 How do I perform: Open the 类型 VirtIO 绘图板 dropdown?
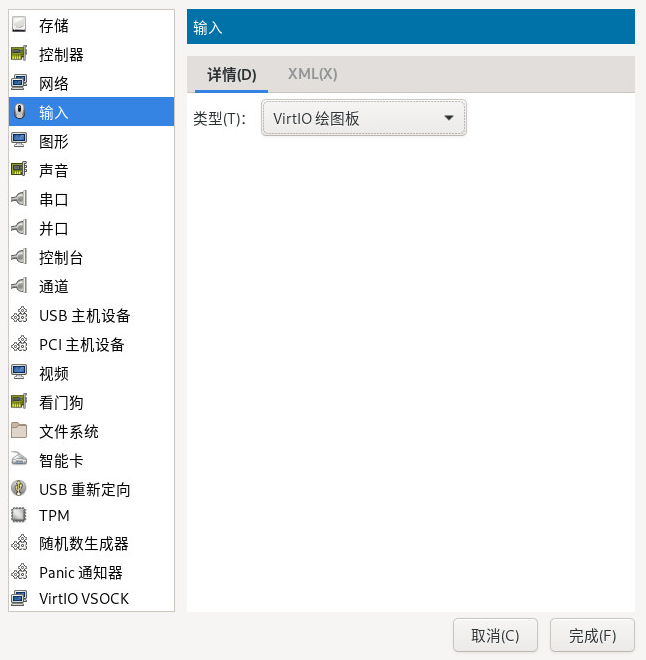[363, 119]
